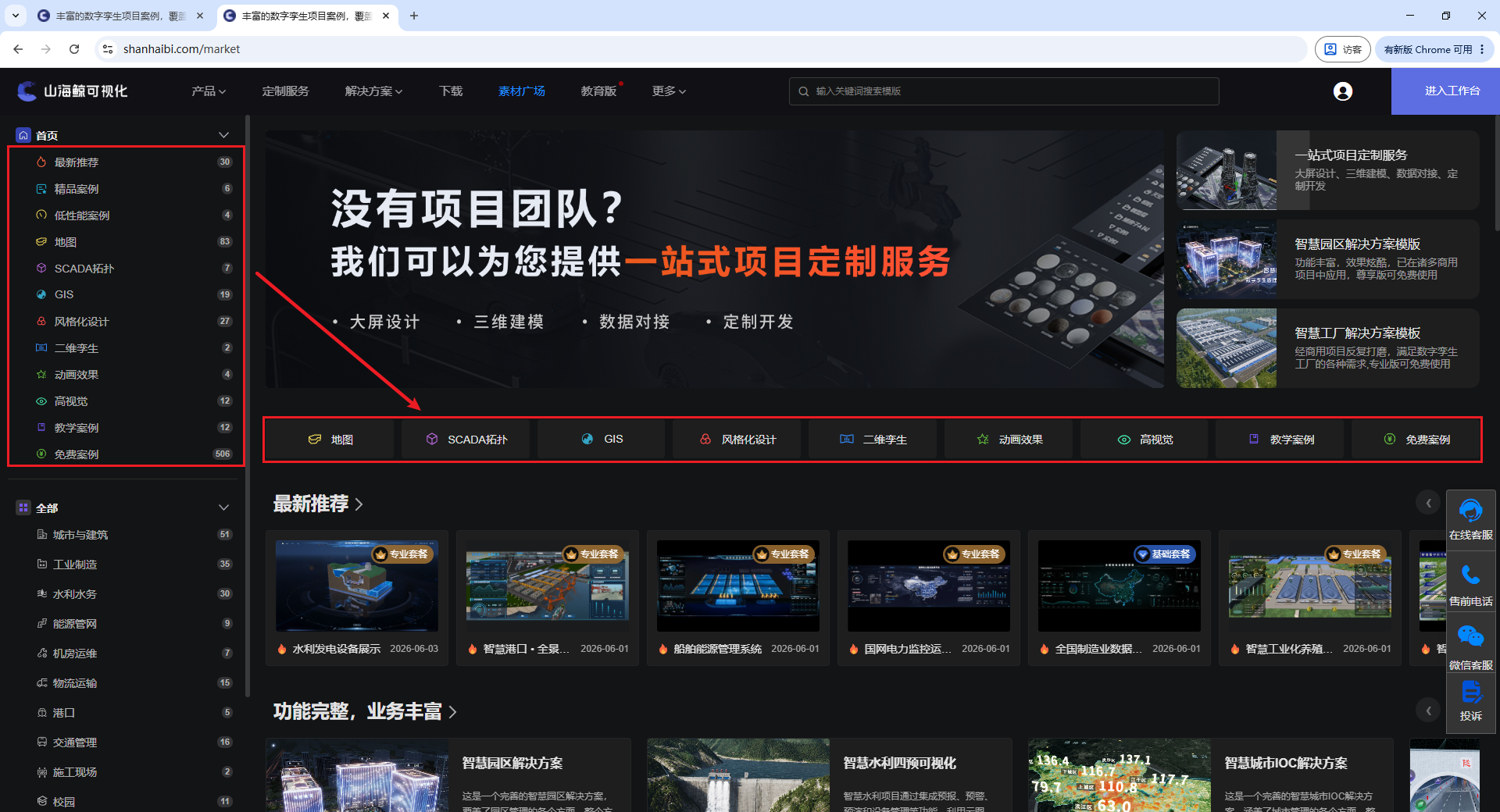The width and height of the screenshot is (1500, 812).
Task: Expand the 更多 dropdown menu
Action: pos(669,91)
